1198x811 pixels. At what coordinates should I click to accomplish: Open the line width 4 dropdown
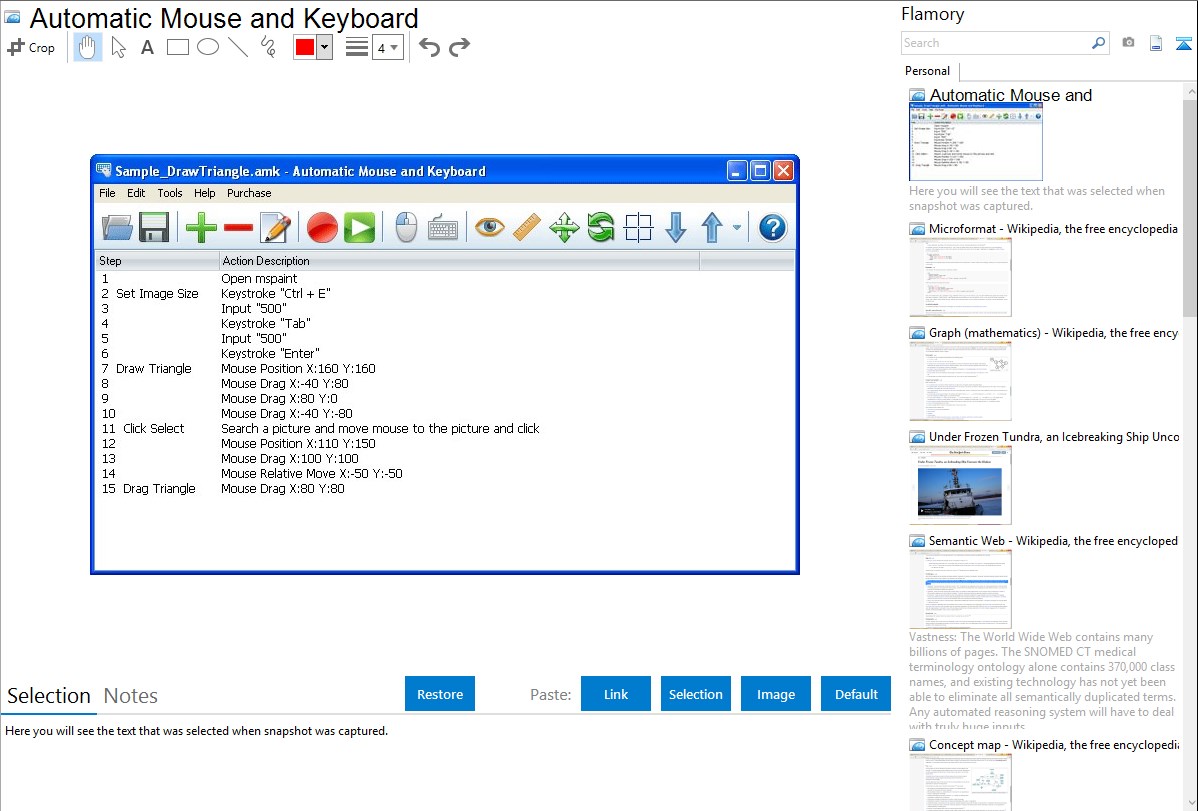387,47
